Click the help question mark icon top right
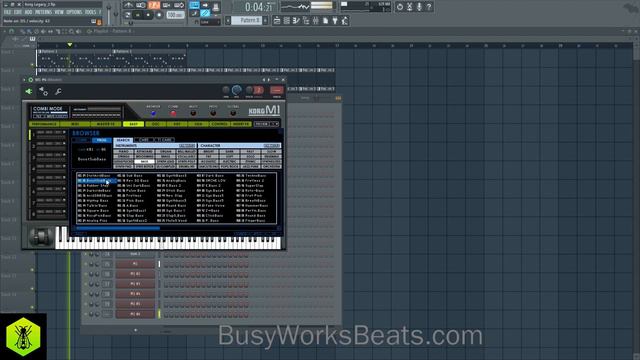The image size is (640, 360). tap(429, 7)
